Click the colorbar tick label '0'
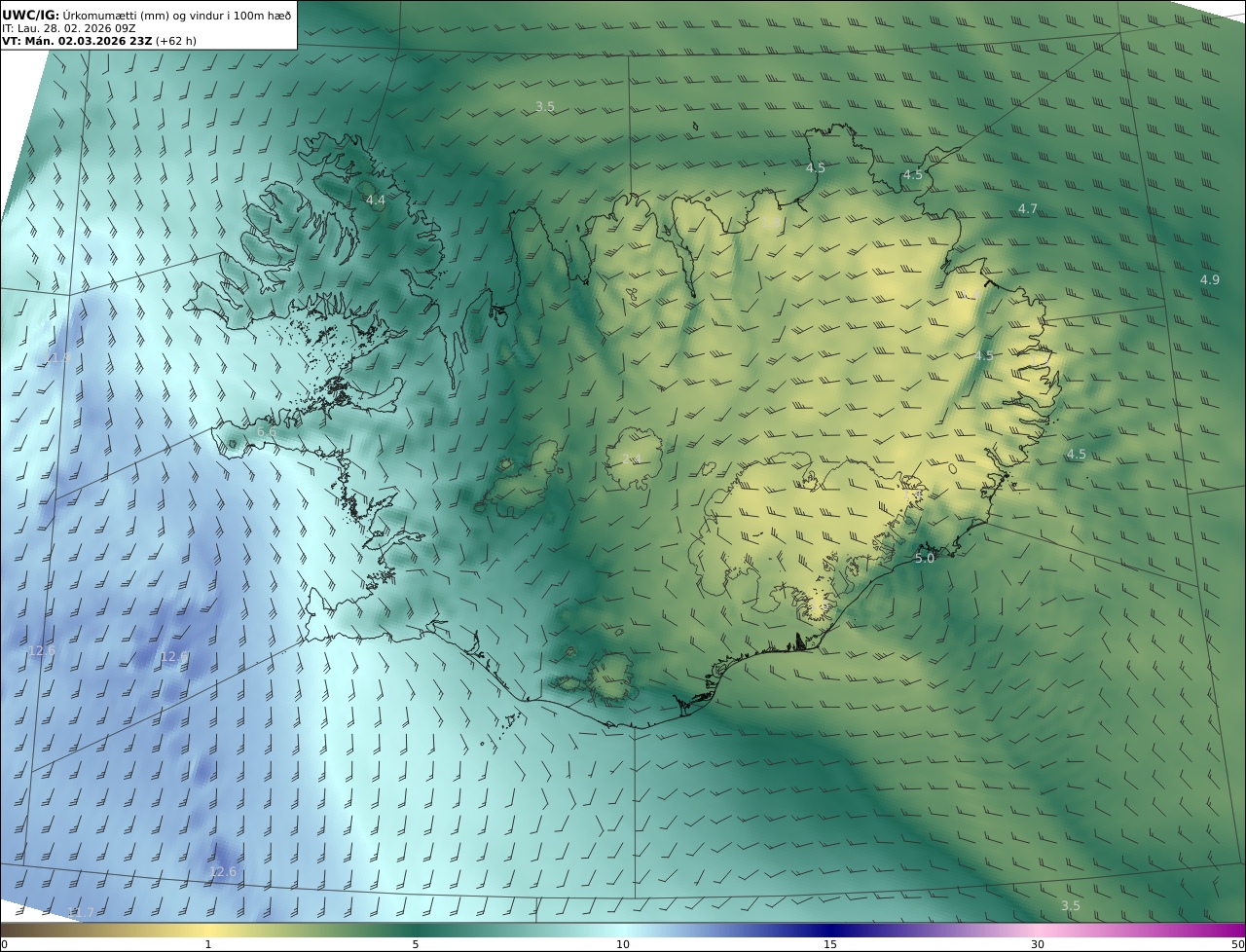 (4, 944)
